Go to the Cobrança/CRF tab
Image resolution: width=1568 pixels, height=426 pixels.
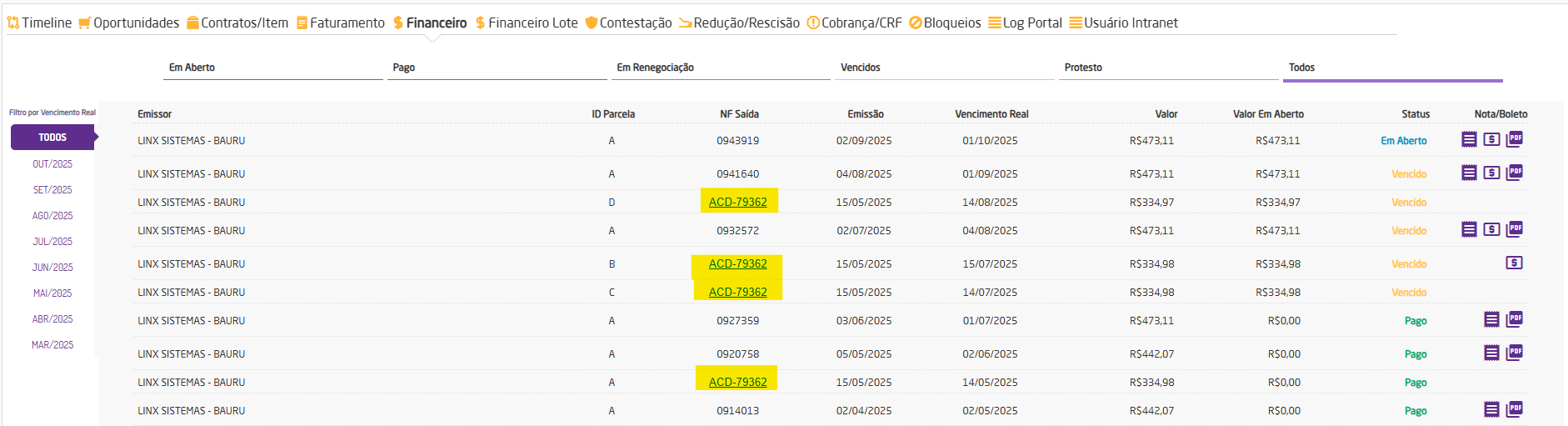854,23
